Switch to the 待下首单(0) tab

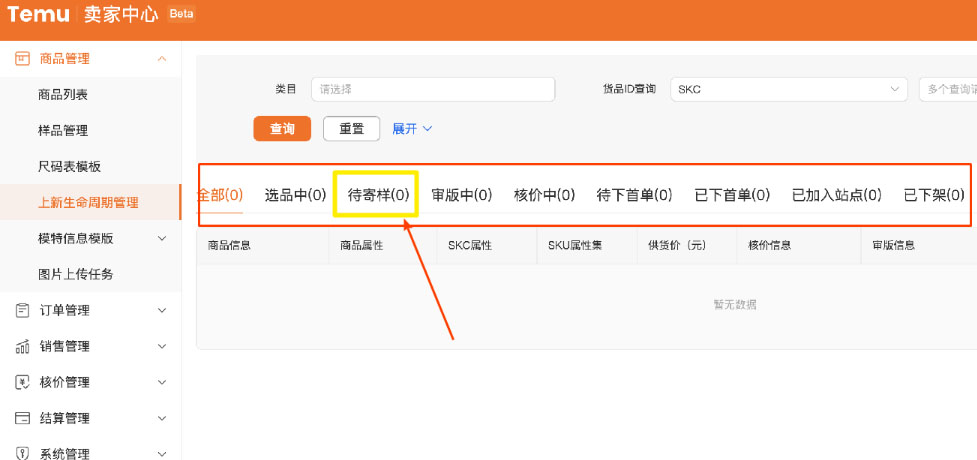point(634,195)
